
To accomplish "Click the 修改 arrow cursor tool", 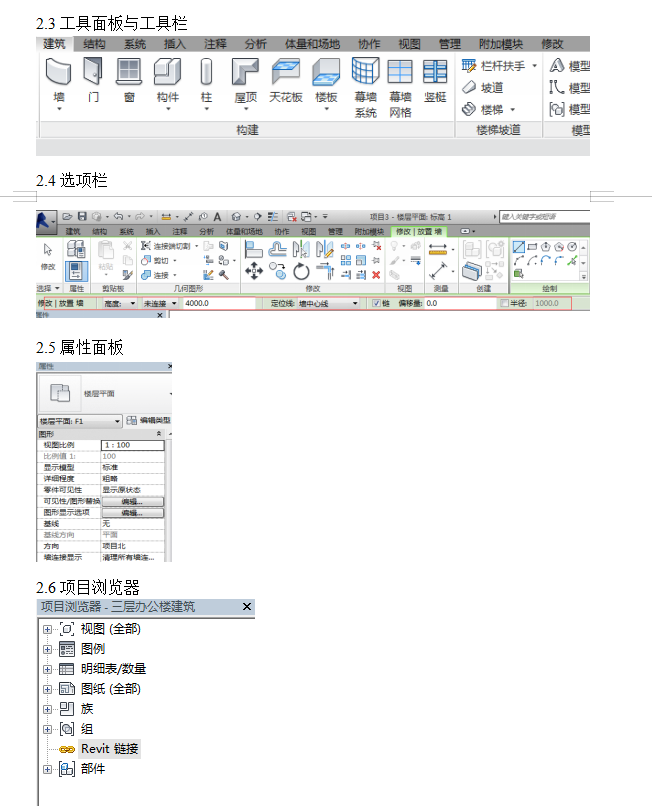I will 48,250.
